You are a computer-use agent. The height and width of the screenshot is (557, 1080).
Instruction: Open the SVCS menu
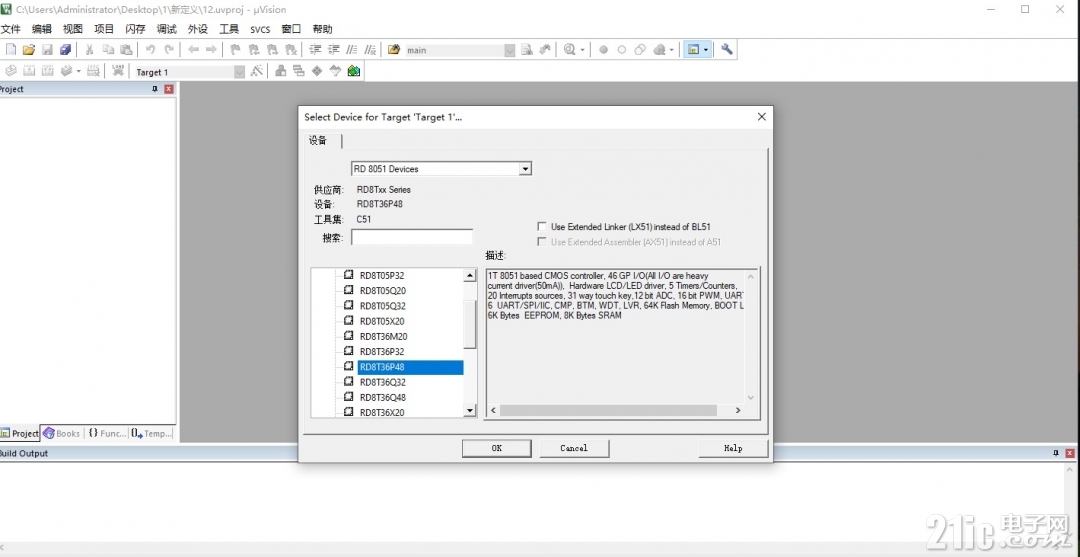(260, 29)
